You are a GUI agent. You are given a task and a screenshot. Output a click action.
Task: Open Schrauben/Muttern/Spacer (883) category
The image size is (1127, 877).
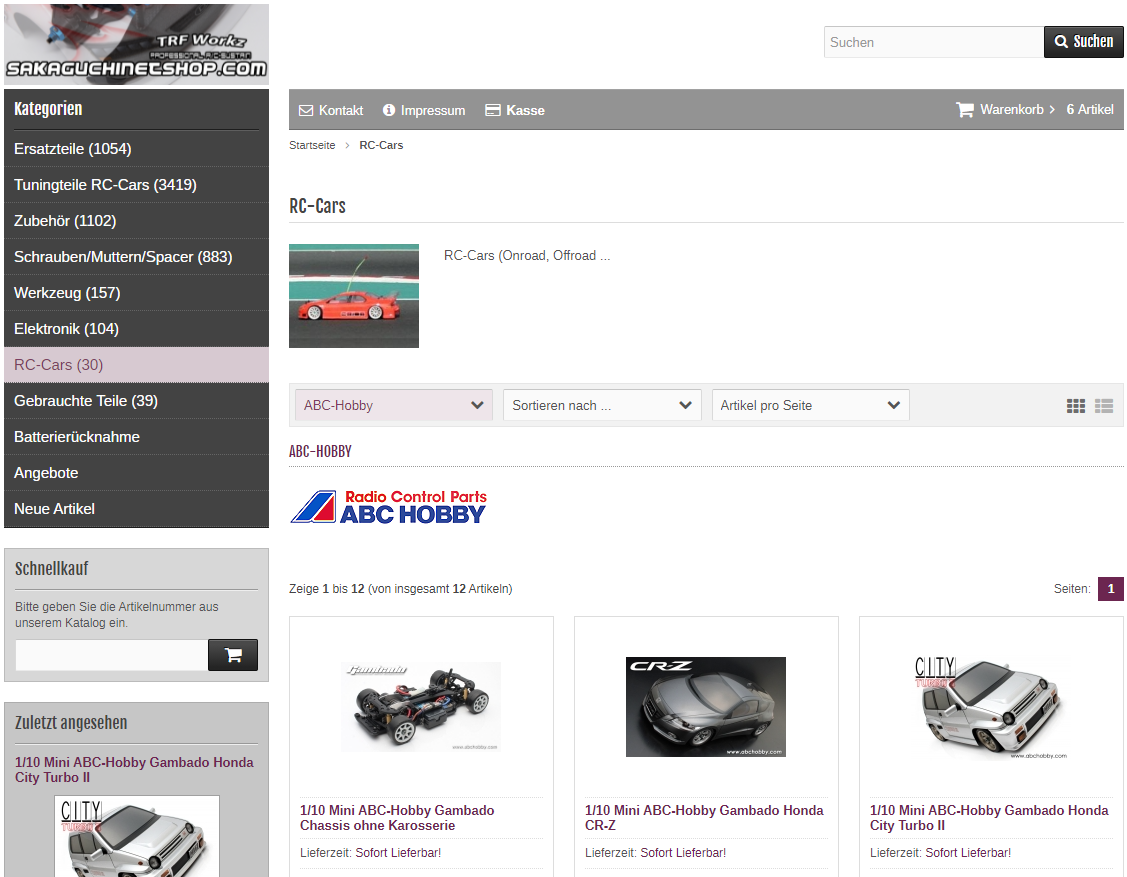[137, 257]
